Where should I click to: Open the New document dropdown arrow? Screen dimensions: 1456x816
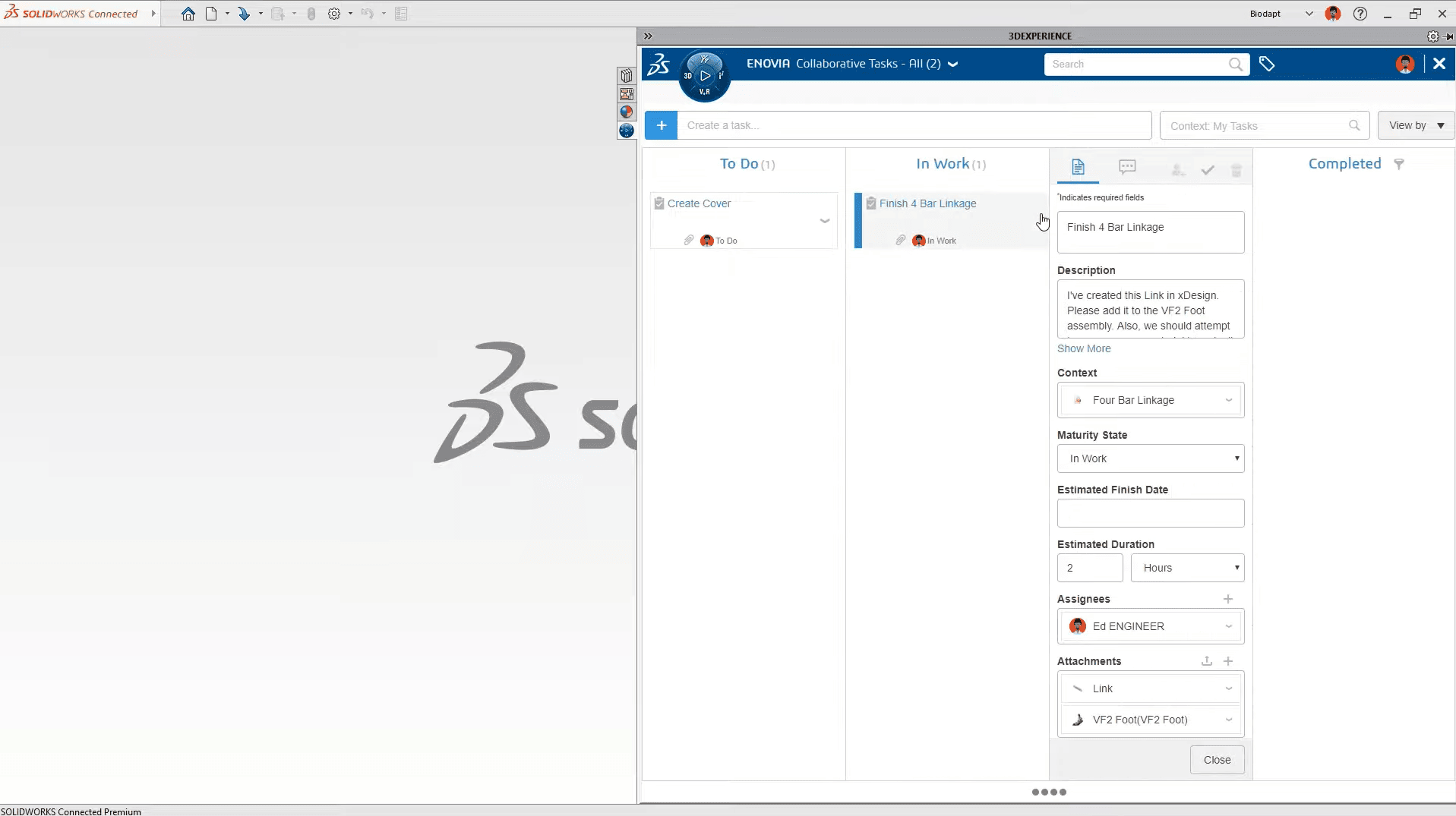pyautogui.click(x=227, y=14)
